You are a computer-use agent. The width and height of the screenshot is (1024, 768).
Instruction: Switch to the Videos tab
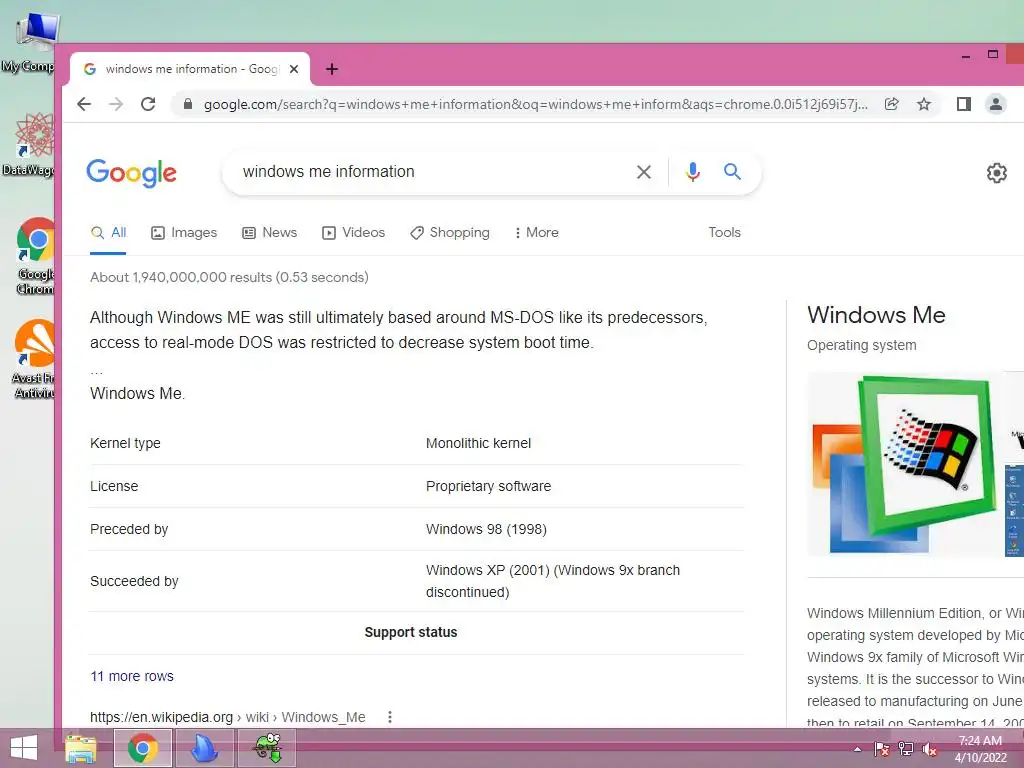click(353, 232)
